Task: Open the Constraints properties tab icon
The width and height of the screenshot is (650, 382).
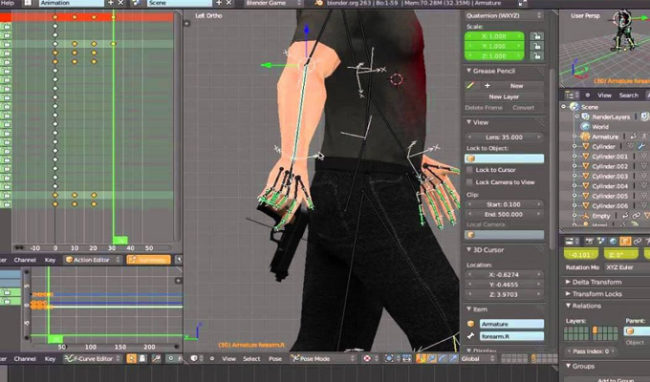Action: [637, 241]
